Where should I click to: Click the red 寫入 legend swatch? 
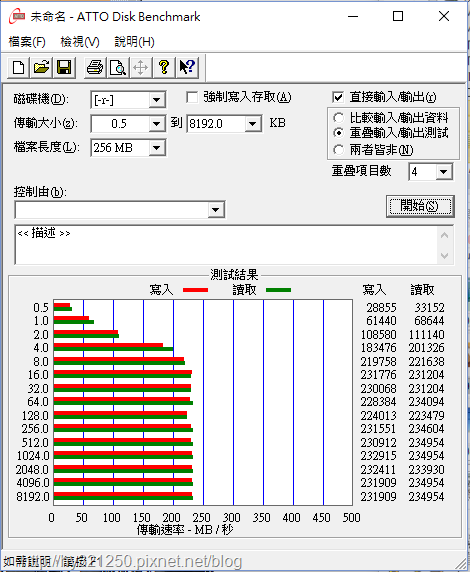[196, 290]
